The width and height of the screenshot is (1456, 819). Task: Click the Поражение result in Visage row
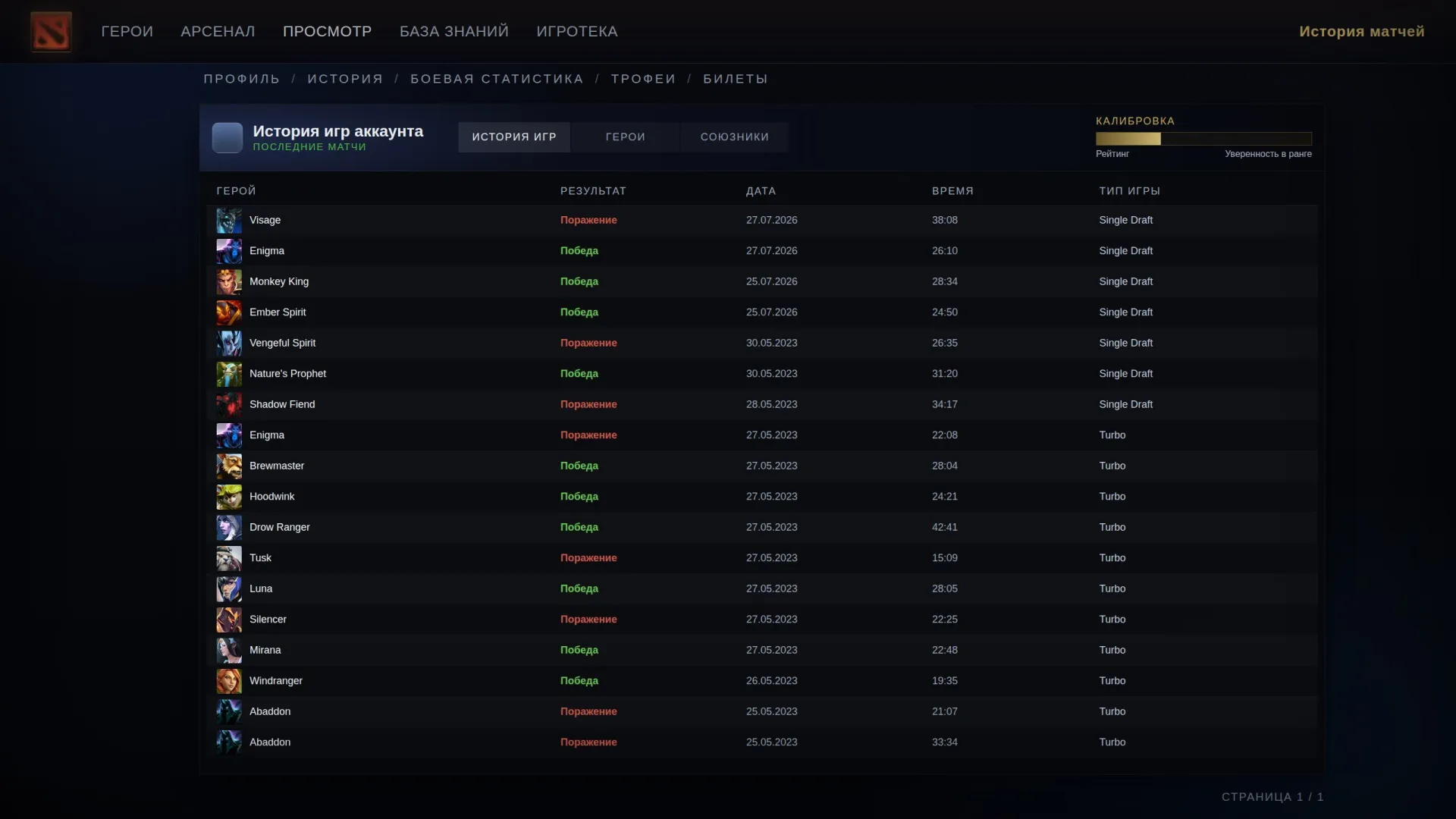[x=588, y=221]
